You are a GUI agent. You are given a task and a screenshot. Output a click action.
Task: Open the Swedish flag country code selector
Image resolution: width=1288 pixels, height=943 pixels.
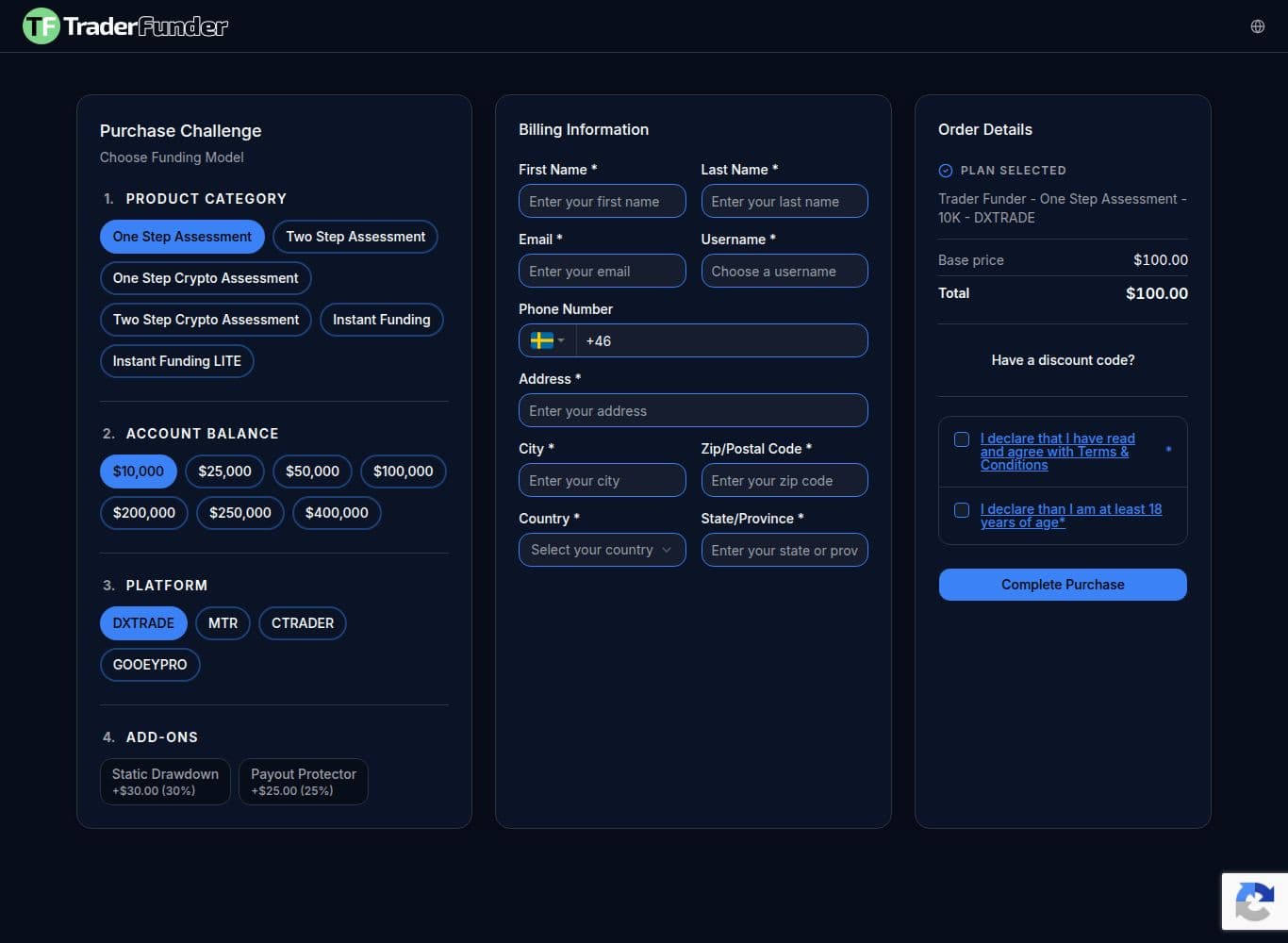pyautogui.click(x=547, y=340)
